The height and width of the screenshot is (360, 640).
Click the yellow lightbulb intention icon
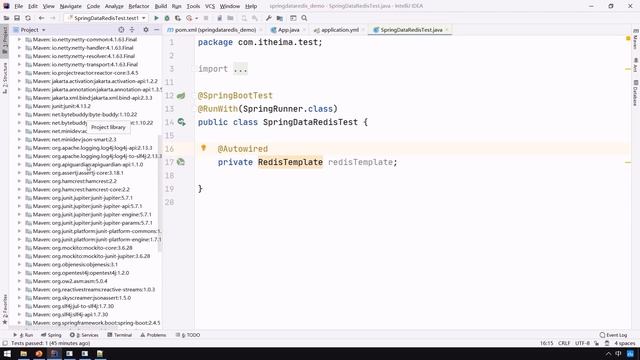(203, 148)
